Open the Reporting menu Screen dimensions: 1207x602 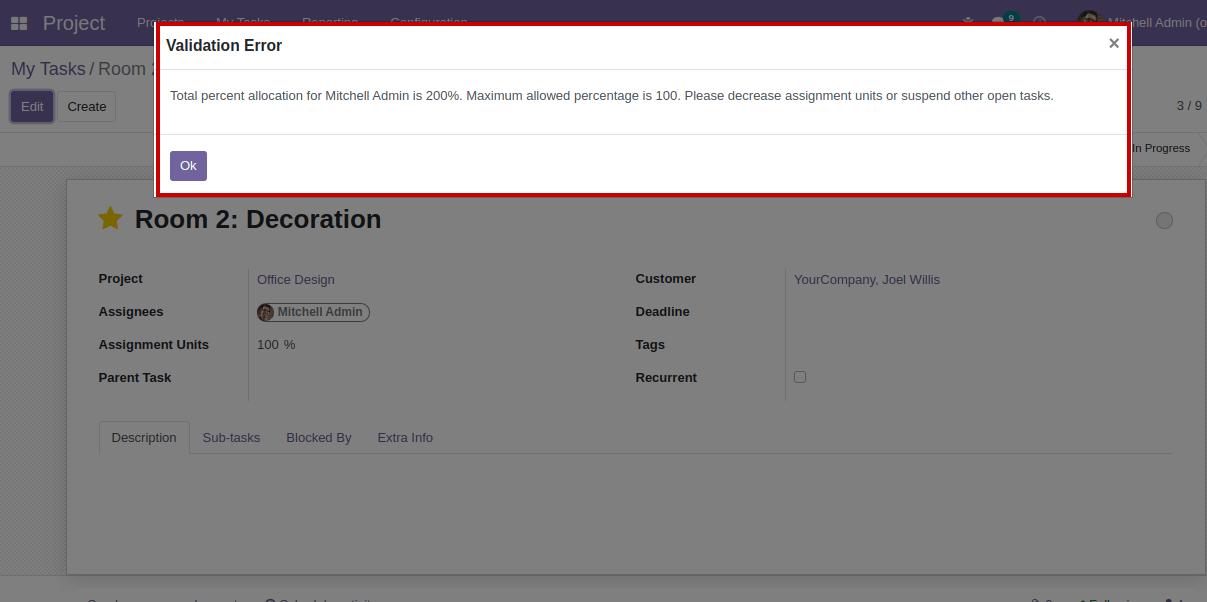[x=330, y=22]
